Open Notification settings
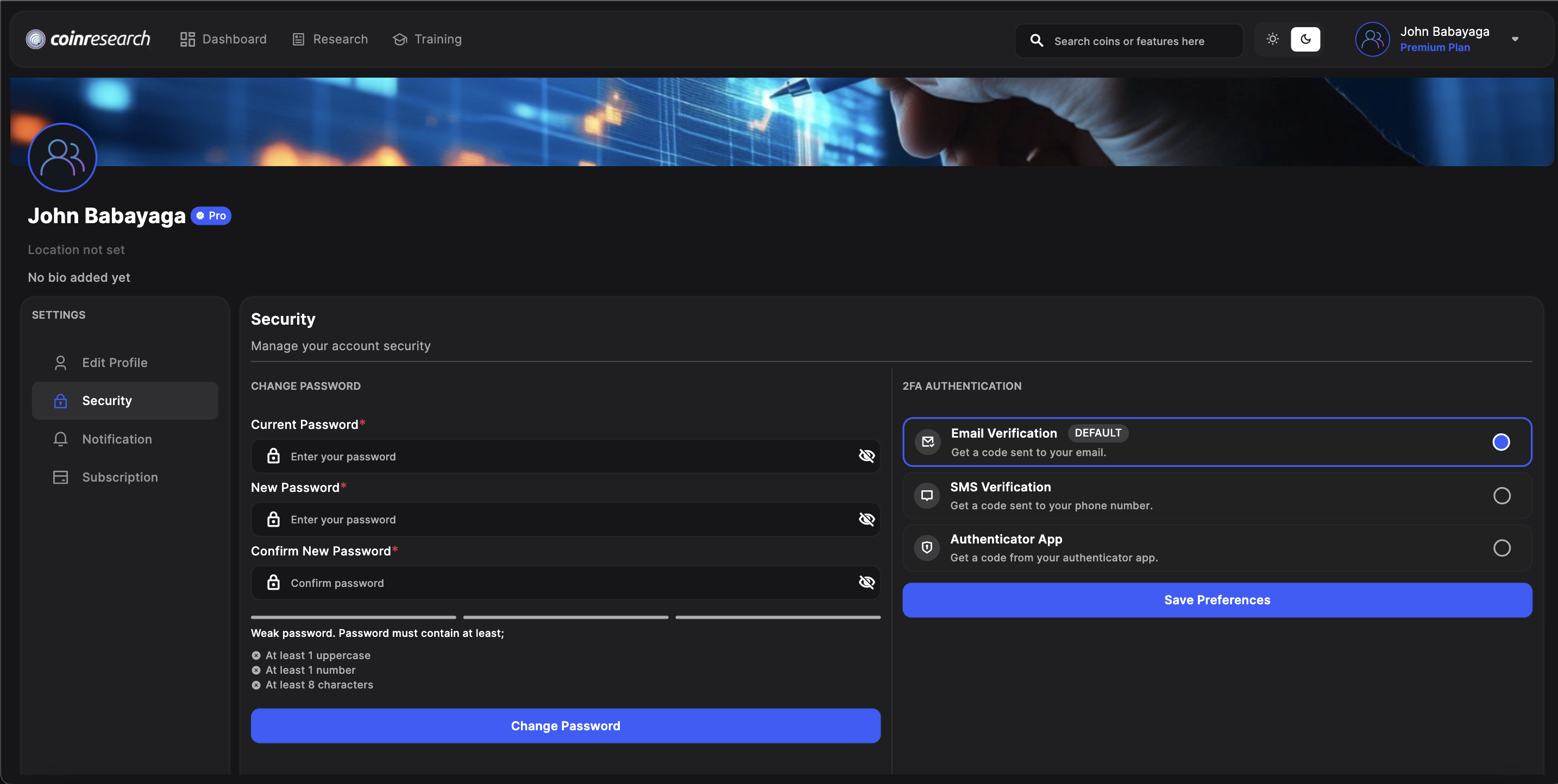This screenshot has width=1558, height=784. (124, 439)
